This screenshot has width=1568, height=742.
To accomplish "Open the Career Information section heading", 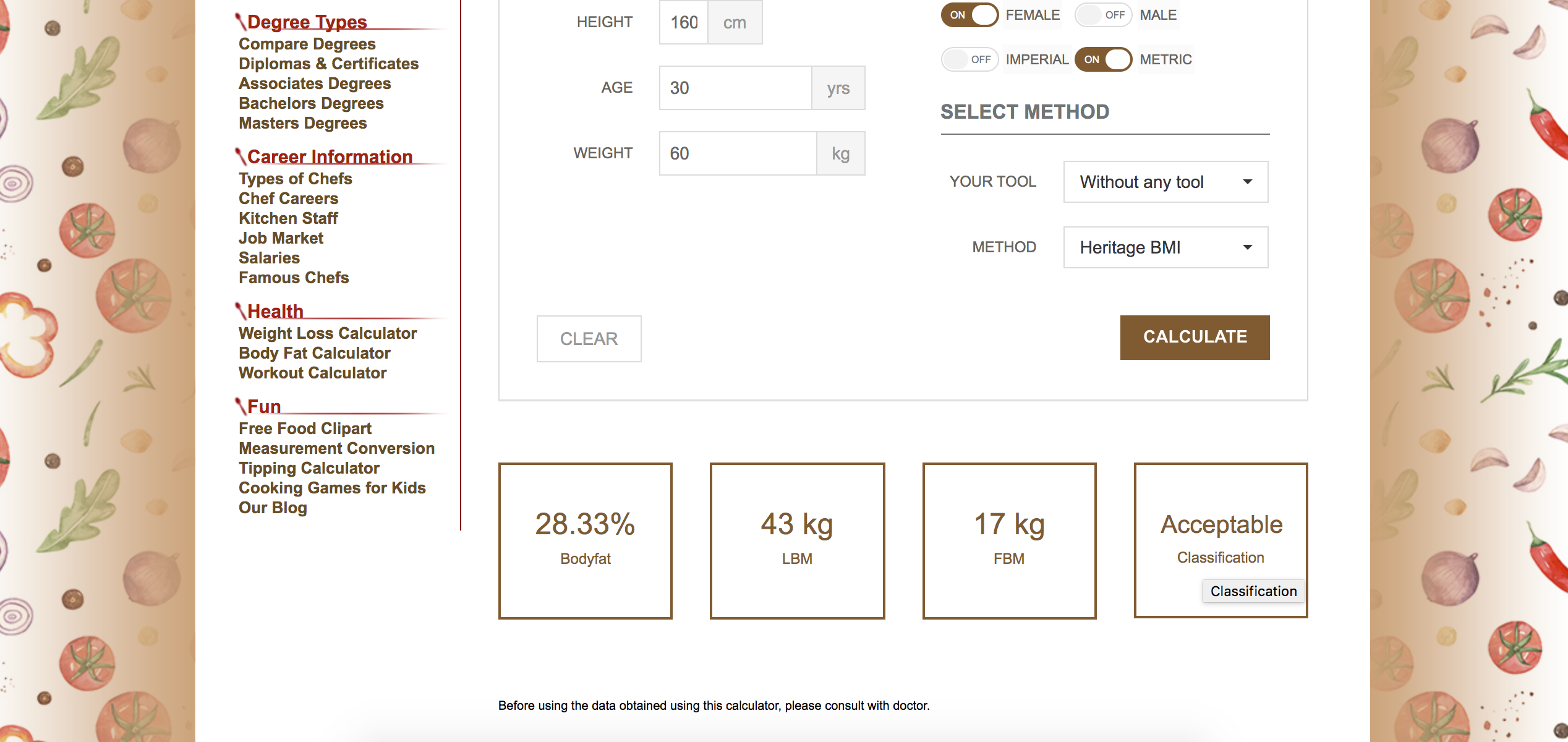I will pyautogui.click(x=330, y=157).
